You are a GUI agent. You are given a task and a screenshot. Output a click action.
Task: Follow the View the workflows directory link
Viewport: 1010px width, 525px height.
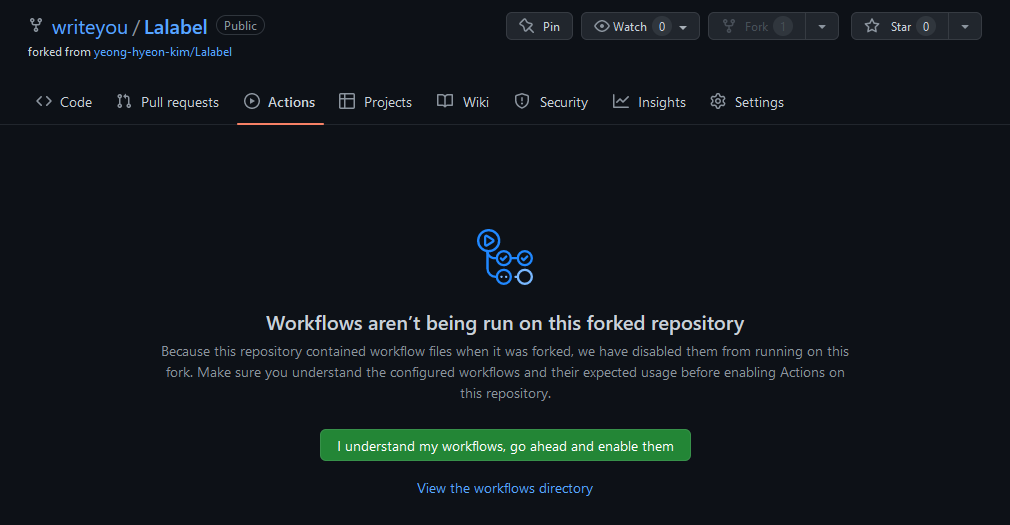505,488
